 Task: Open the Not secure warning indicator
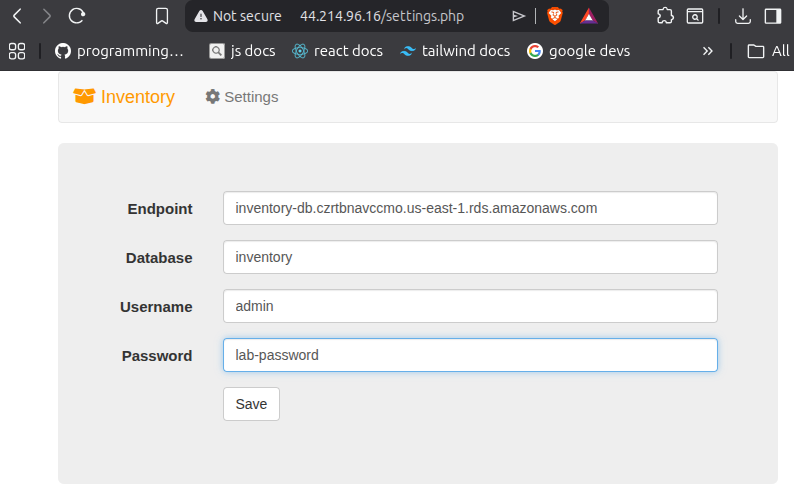[237, 16]
